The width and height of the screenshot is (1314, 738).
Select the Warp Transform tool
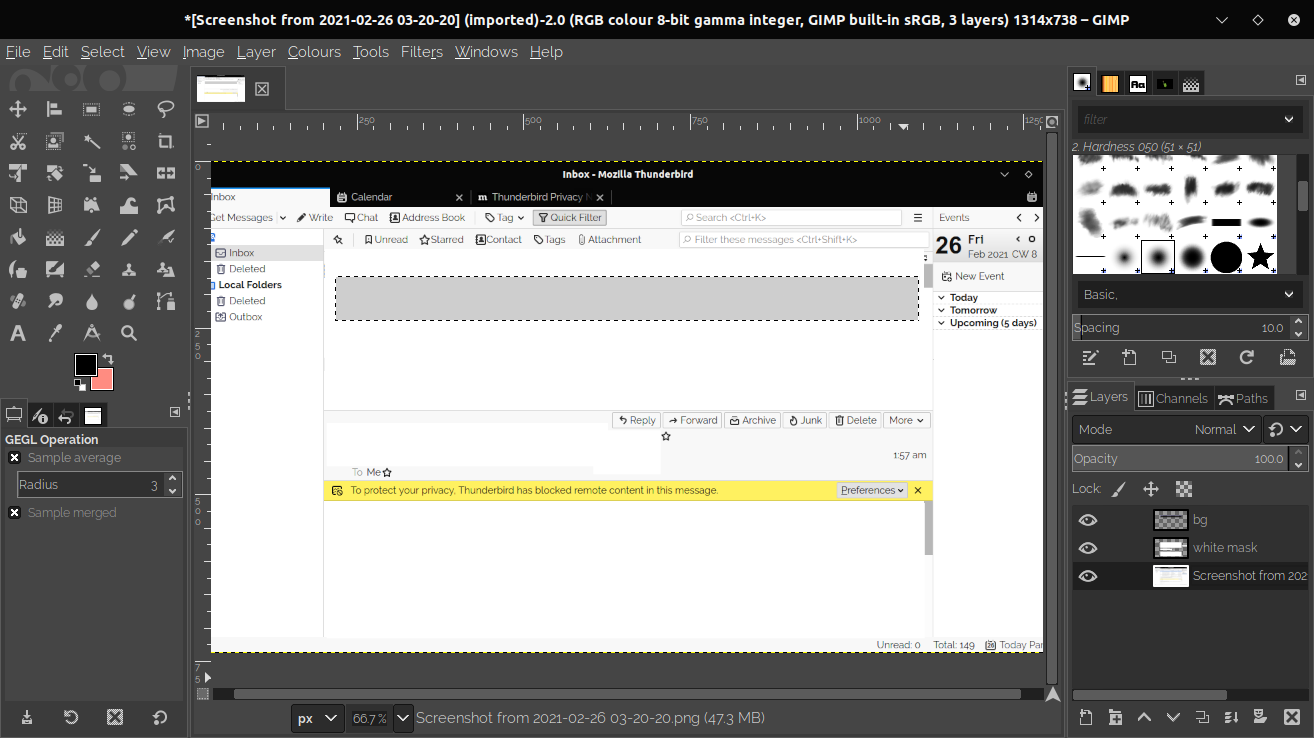[129, 205]
